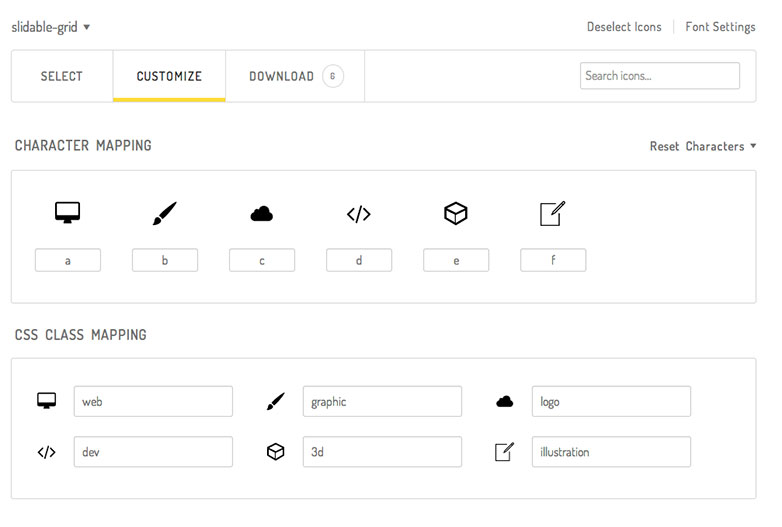Click the monitor icon in Character Mapping

67,212
